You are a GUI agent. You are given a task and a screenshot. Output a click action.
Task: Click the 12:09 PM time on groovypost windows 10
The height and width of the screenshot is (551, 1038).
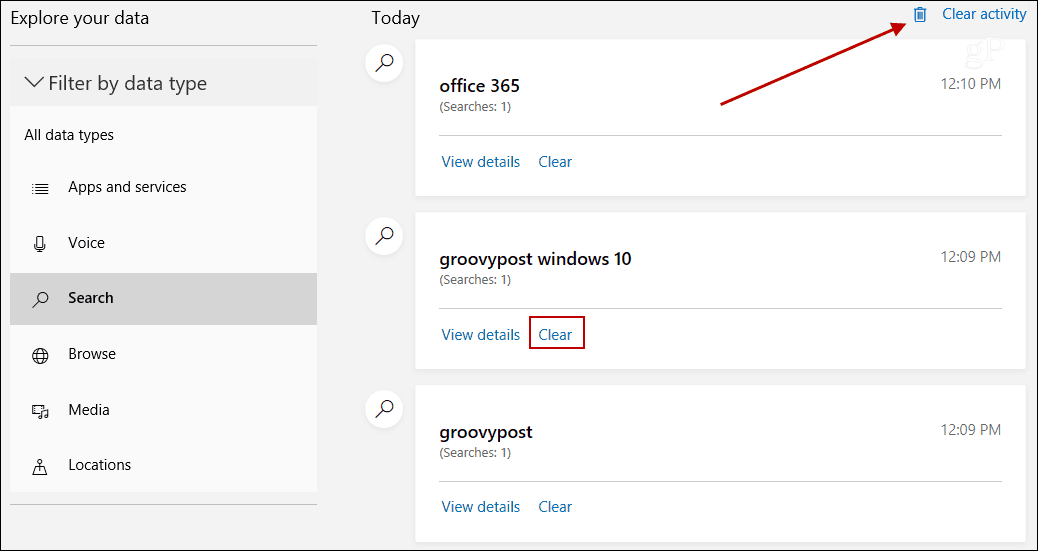[970, 256]
